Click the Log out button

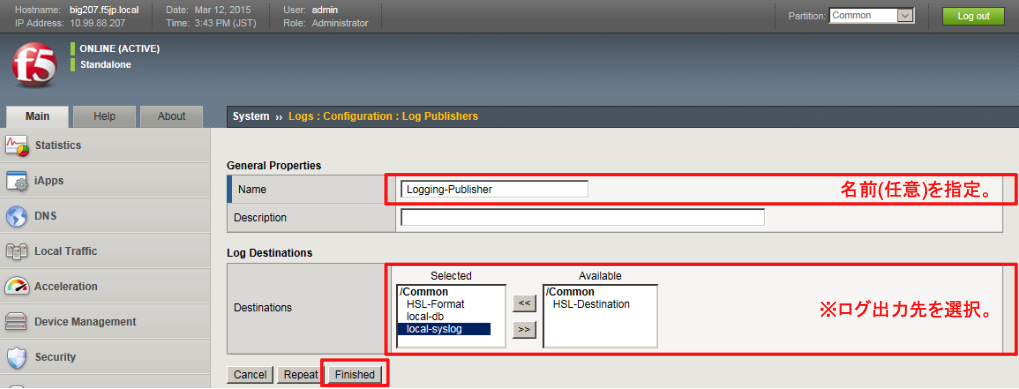click(x=973, y=16)
